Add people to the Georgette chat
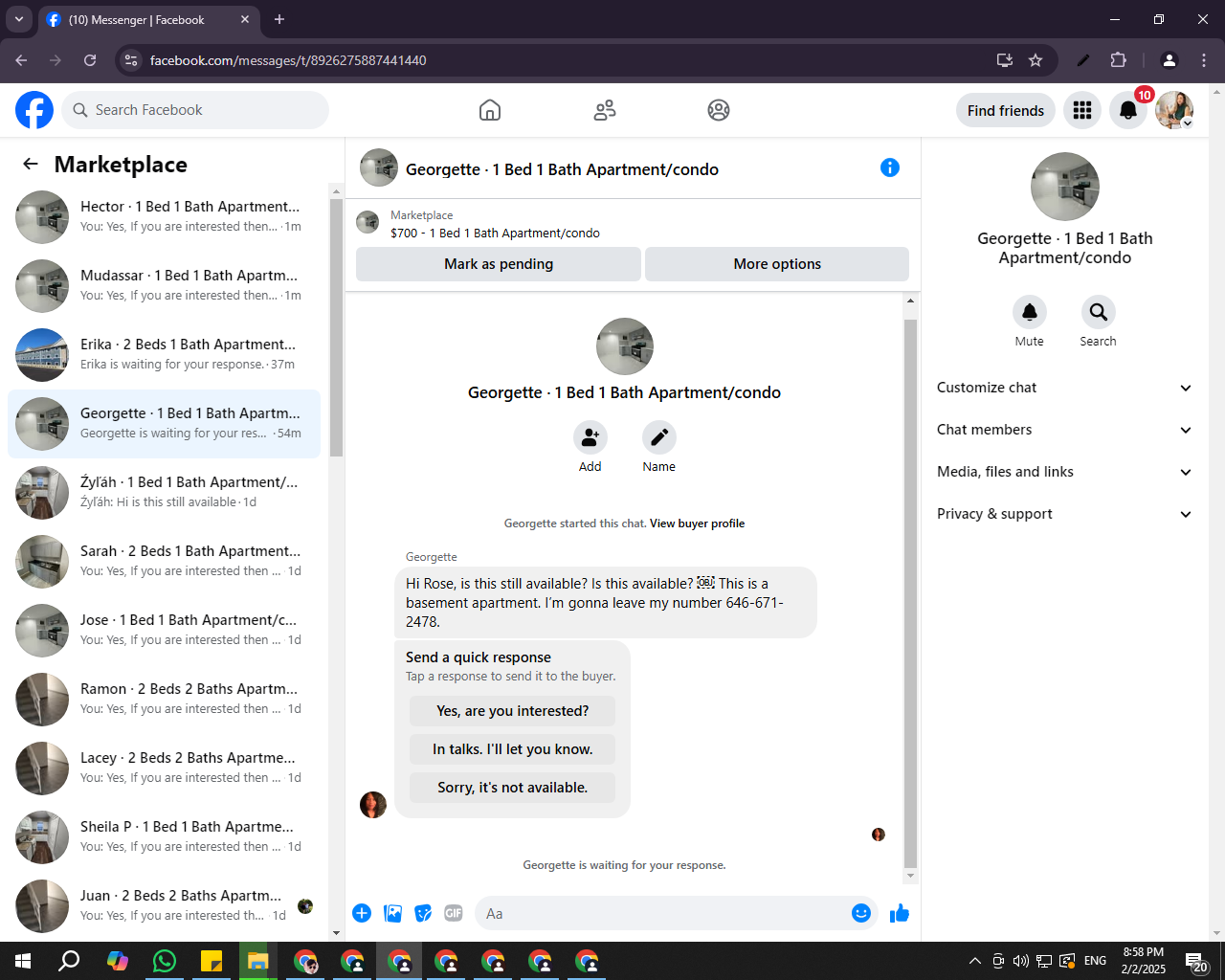 click(x=590, y=437)
